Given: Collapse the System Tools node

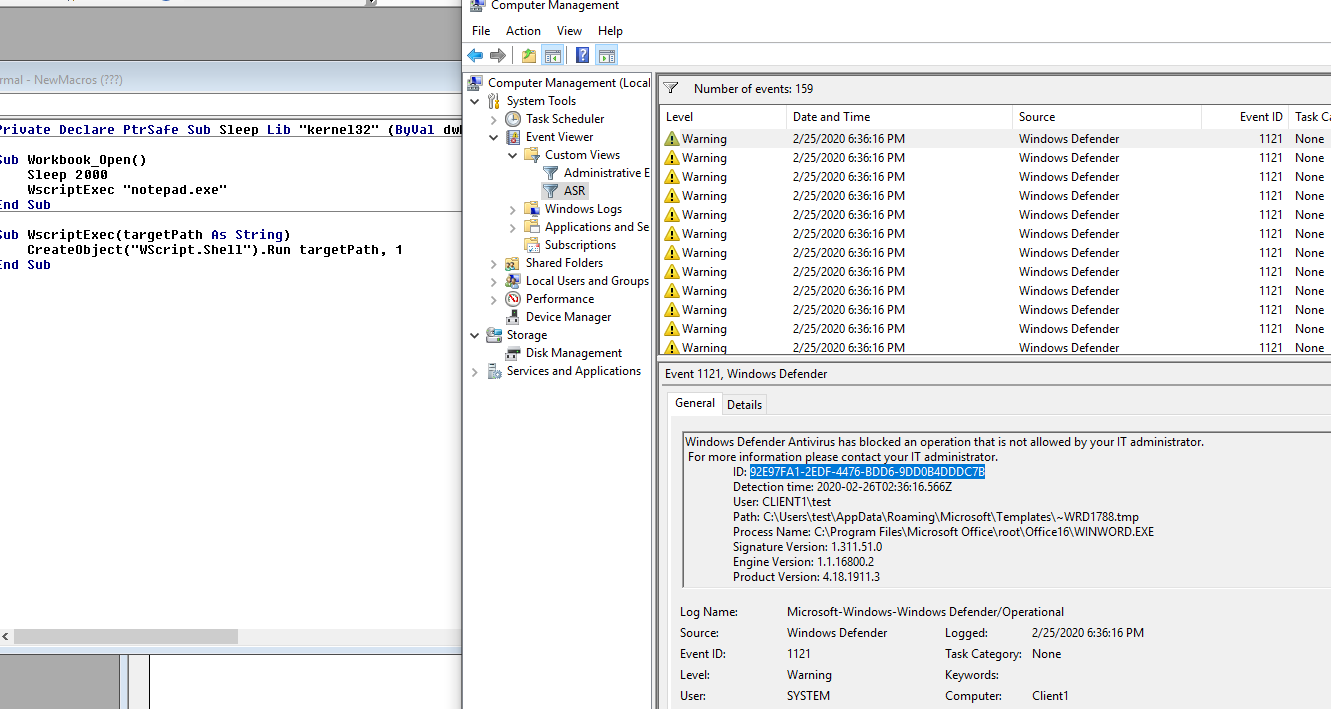Looking at the screenshot, I should point(475,101).
